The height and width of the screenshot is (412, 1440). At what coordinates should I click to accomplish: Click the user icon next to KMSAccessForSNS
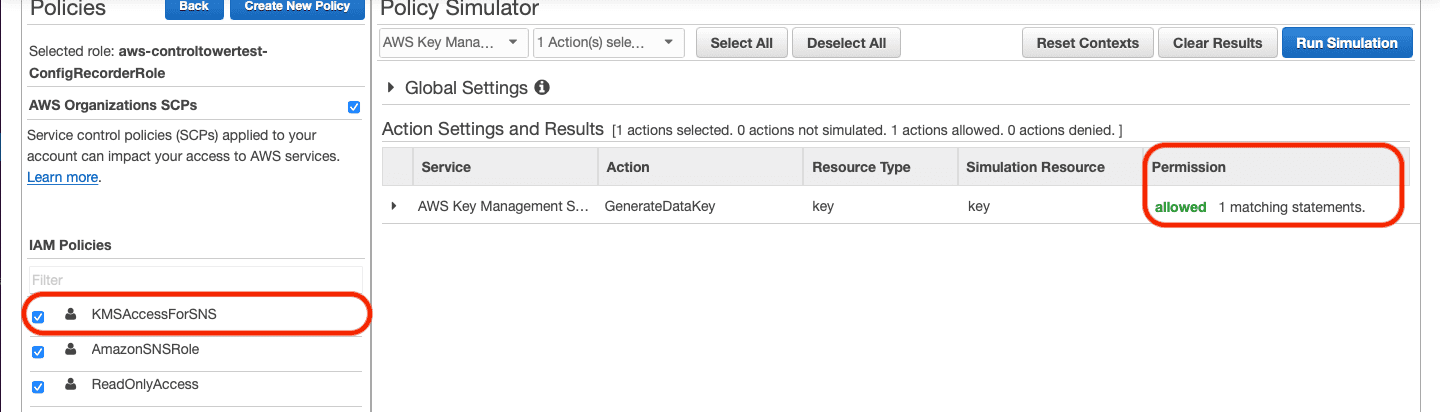pyautogui.click(x=70, y=314)
